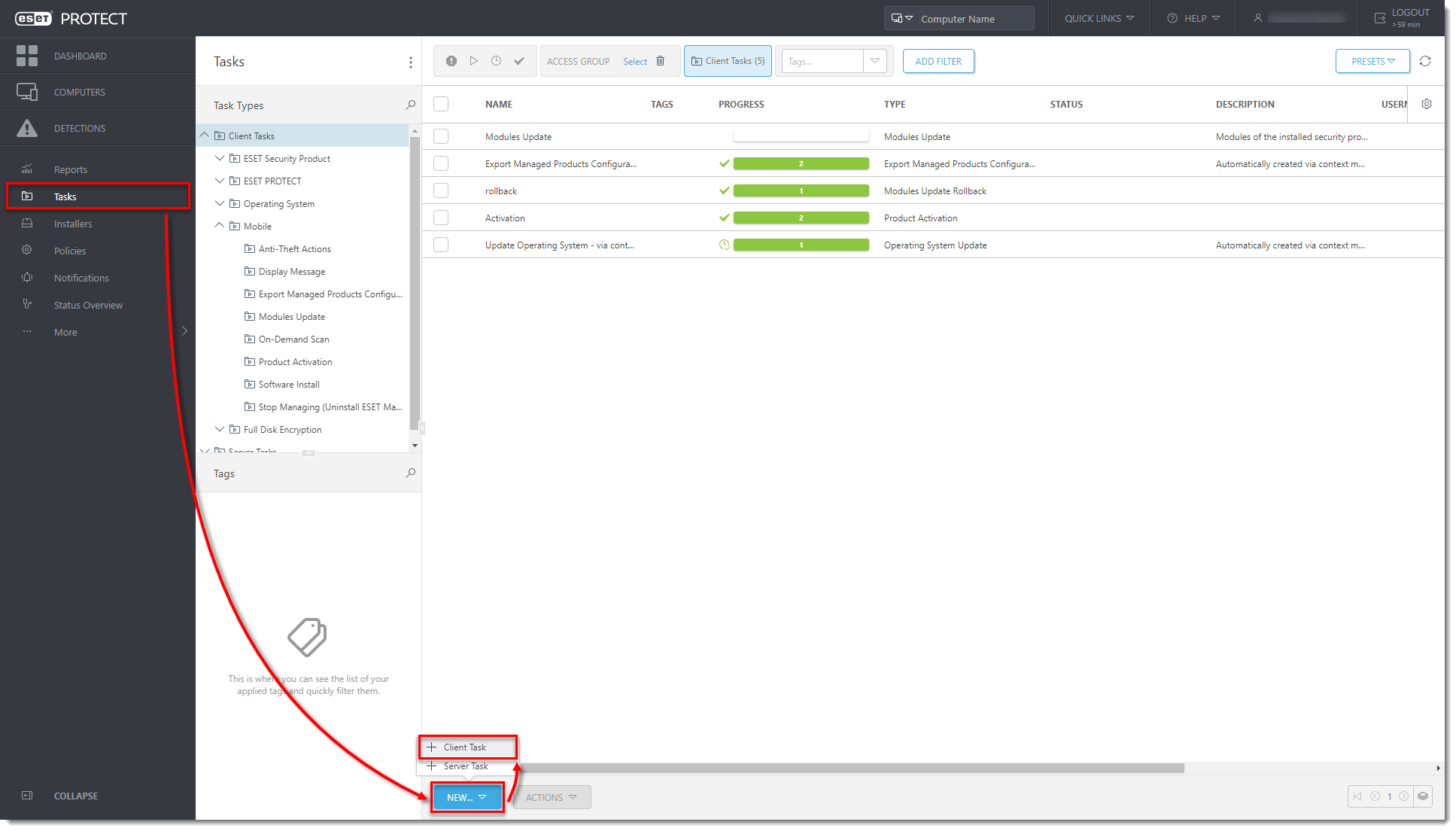Open table column settings gear icon
This screenshot has height=831, width=1456.
1426,105
